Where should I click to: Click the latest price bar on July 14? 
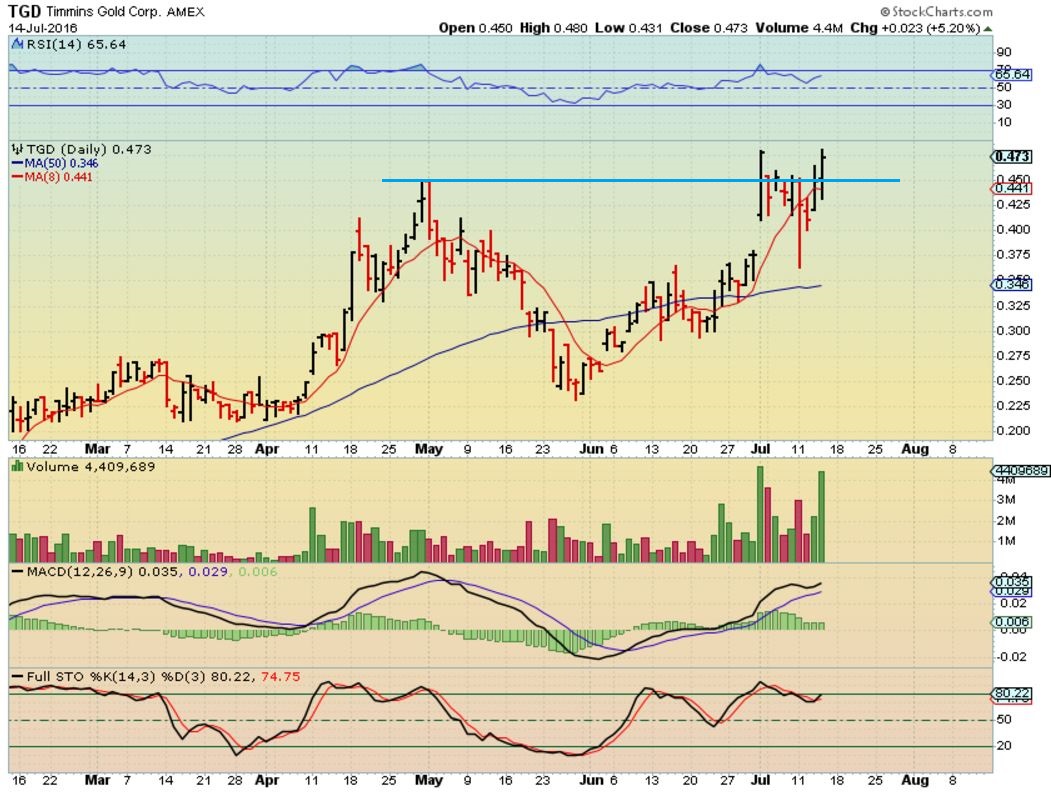coord(822,174)
